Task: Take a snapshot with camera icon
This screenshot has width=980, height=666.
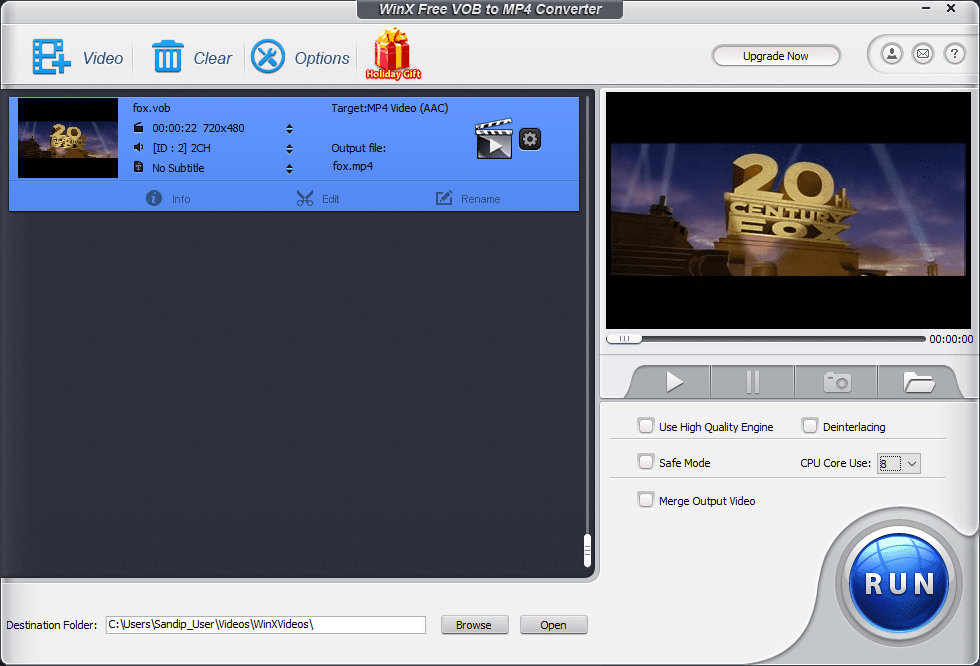Action: coord(837,382)
